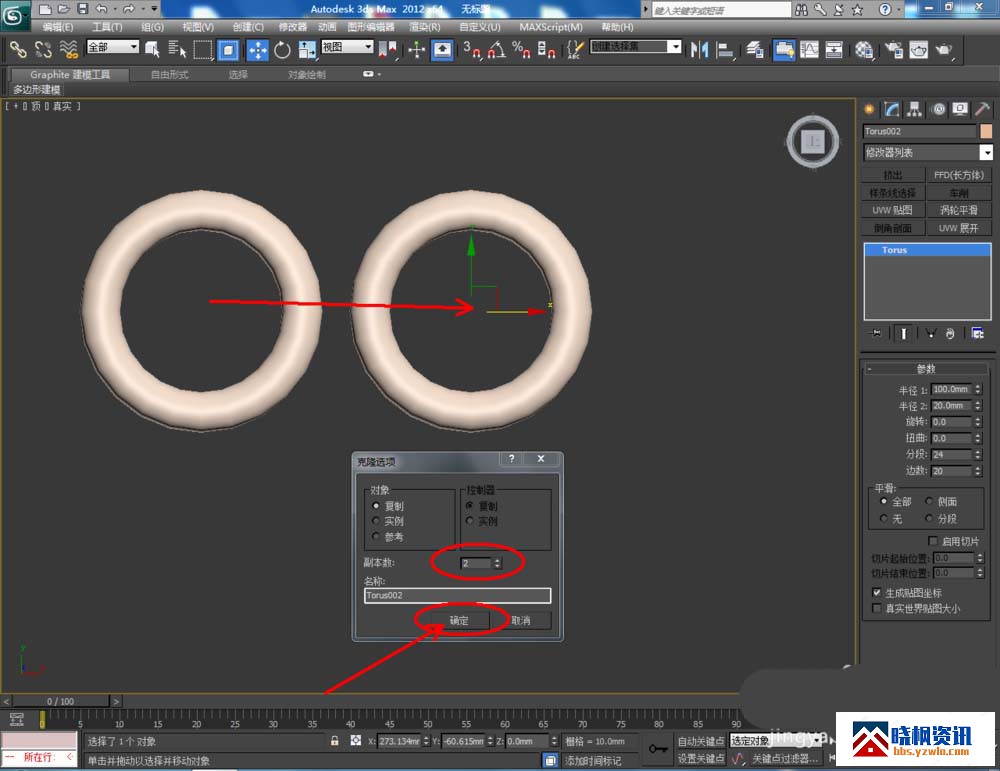
Task: Toggle 生成贴图坐标 checkbox
Action: click(x=877, y=592)
